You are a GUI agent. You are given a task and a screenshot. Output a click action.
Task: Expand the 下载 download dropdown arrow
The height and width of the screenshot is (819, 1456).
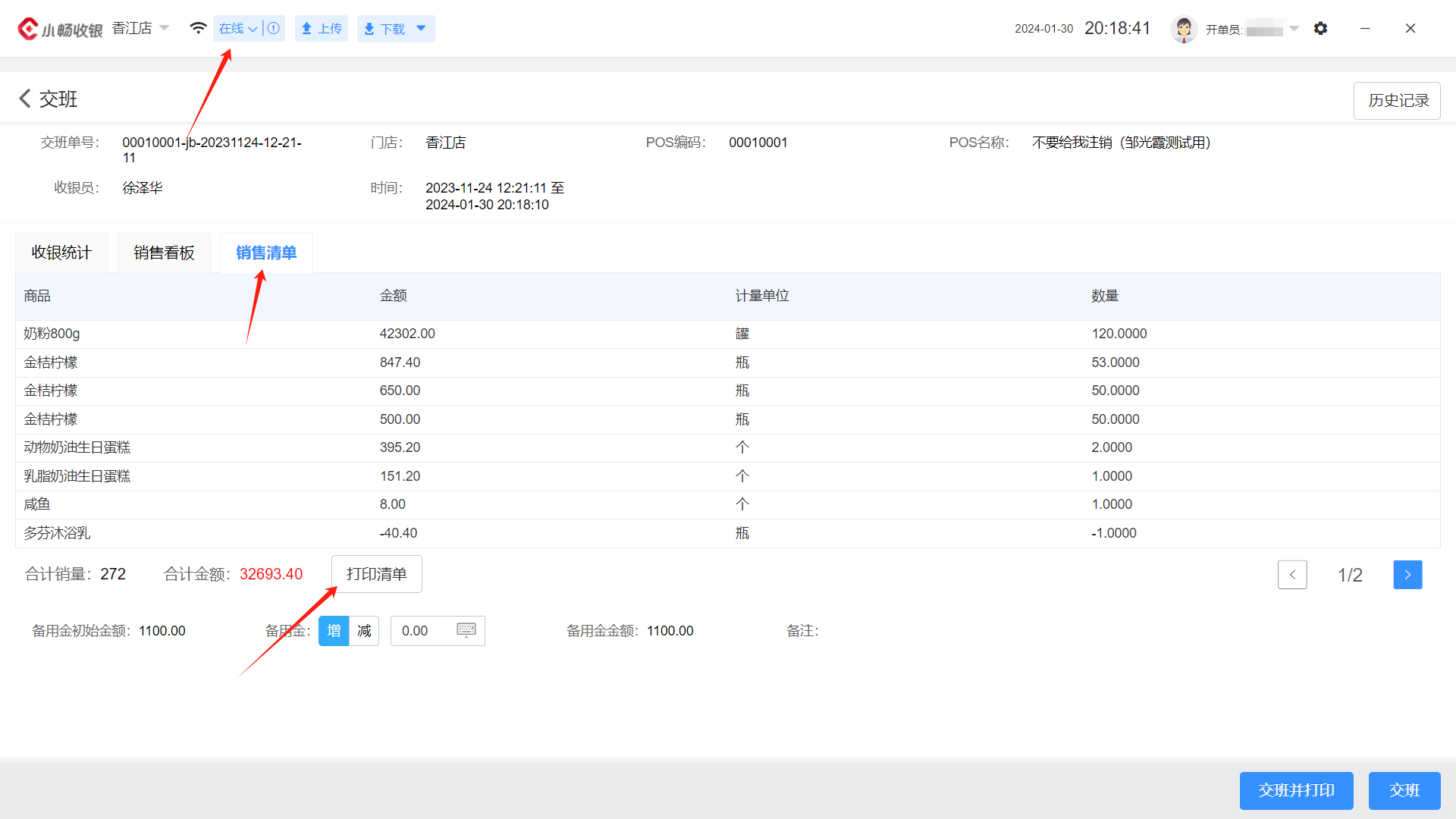422,28
